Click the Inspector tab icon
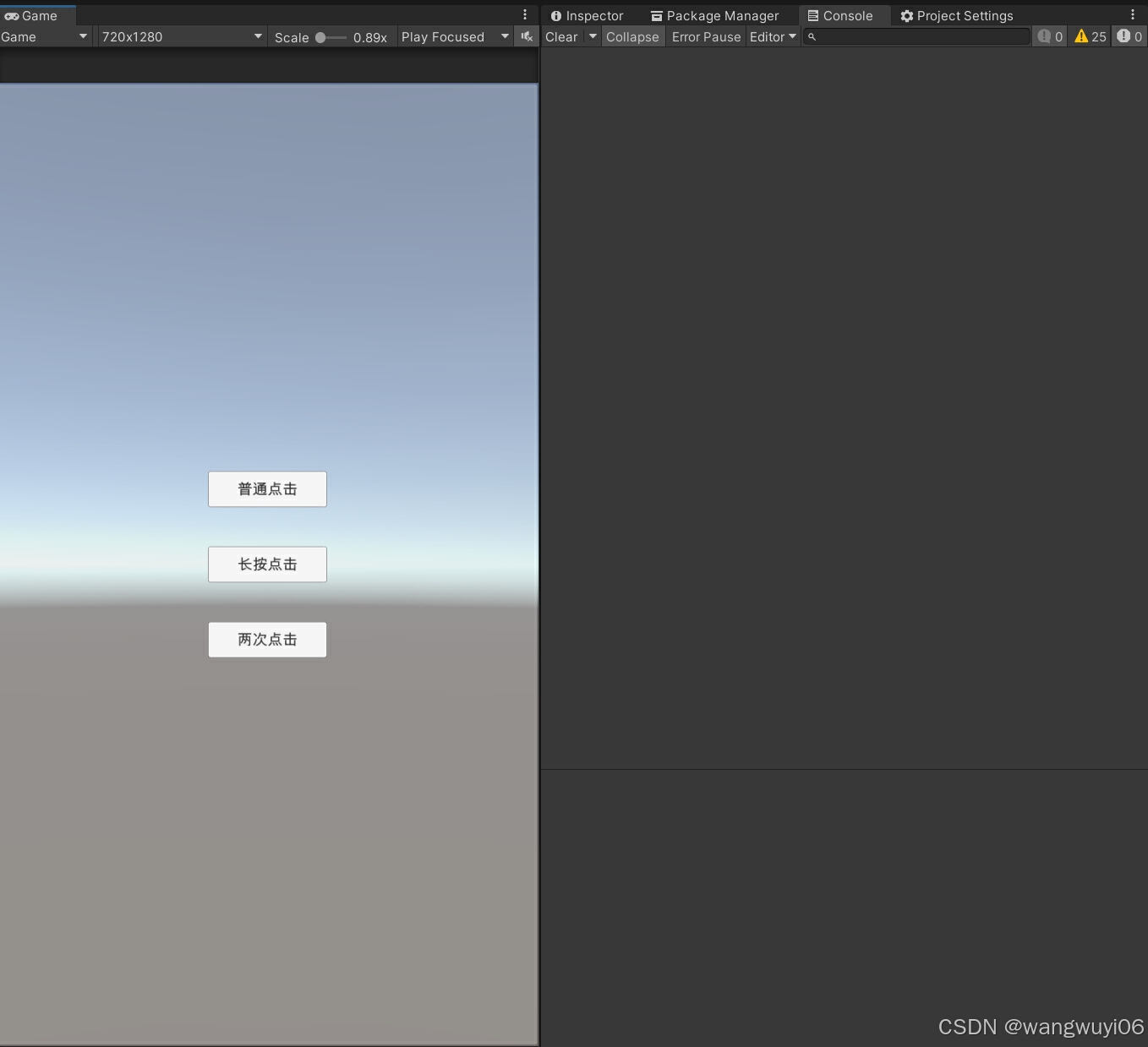1148x1047 pixels. tap(556, 15)
